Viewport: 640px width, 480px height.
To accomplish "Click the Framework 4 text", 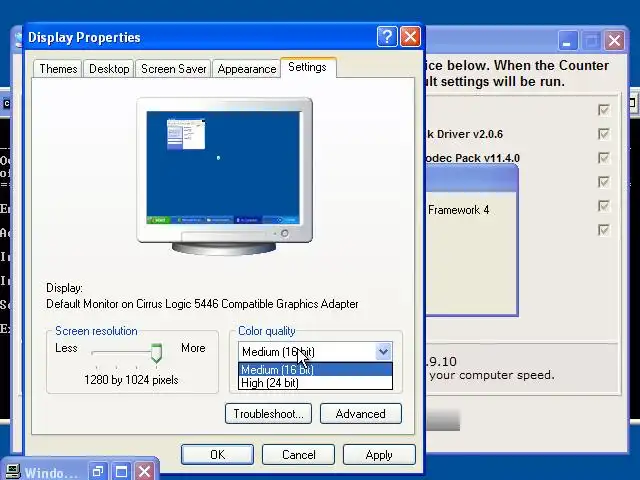I will point(458,210).
